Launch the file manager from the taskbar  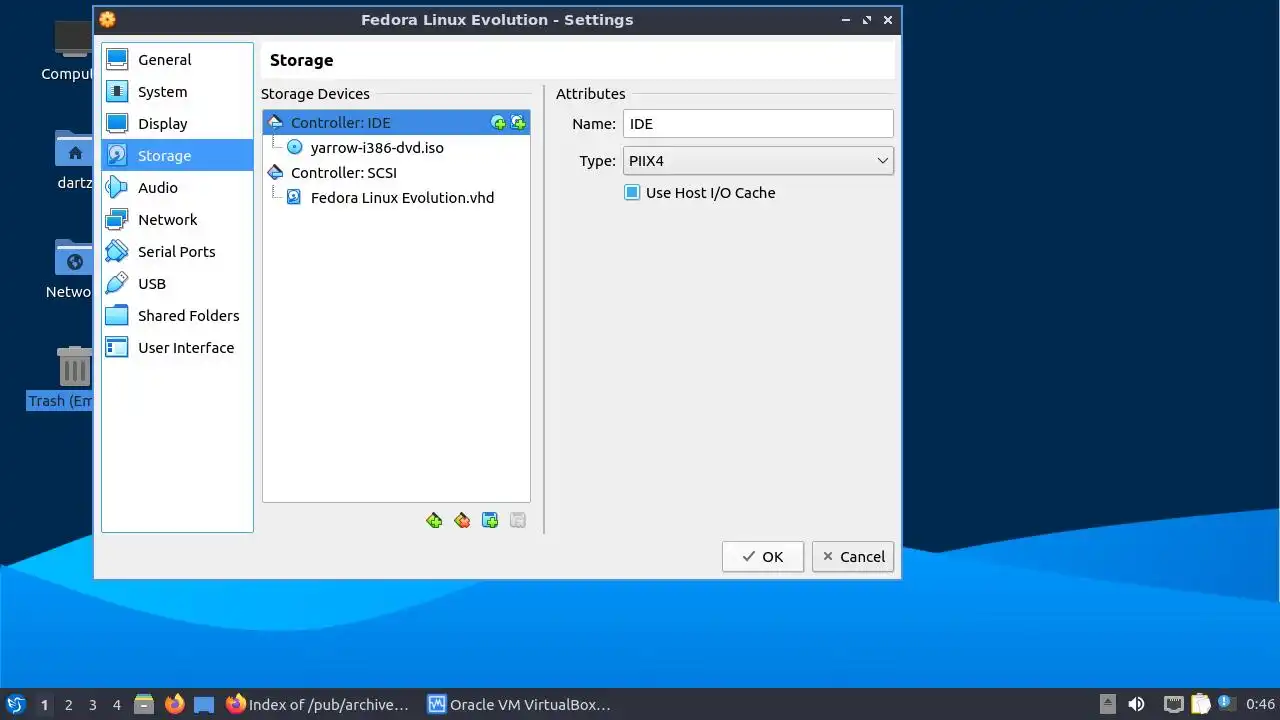tap(144, 705)
